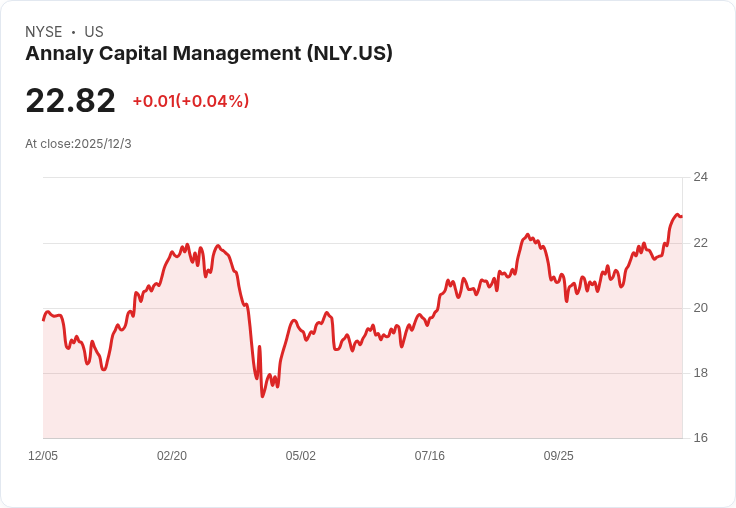Click the US market label
Viewport: 736px width, 508px height.
[94, 32]
